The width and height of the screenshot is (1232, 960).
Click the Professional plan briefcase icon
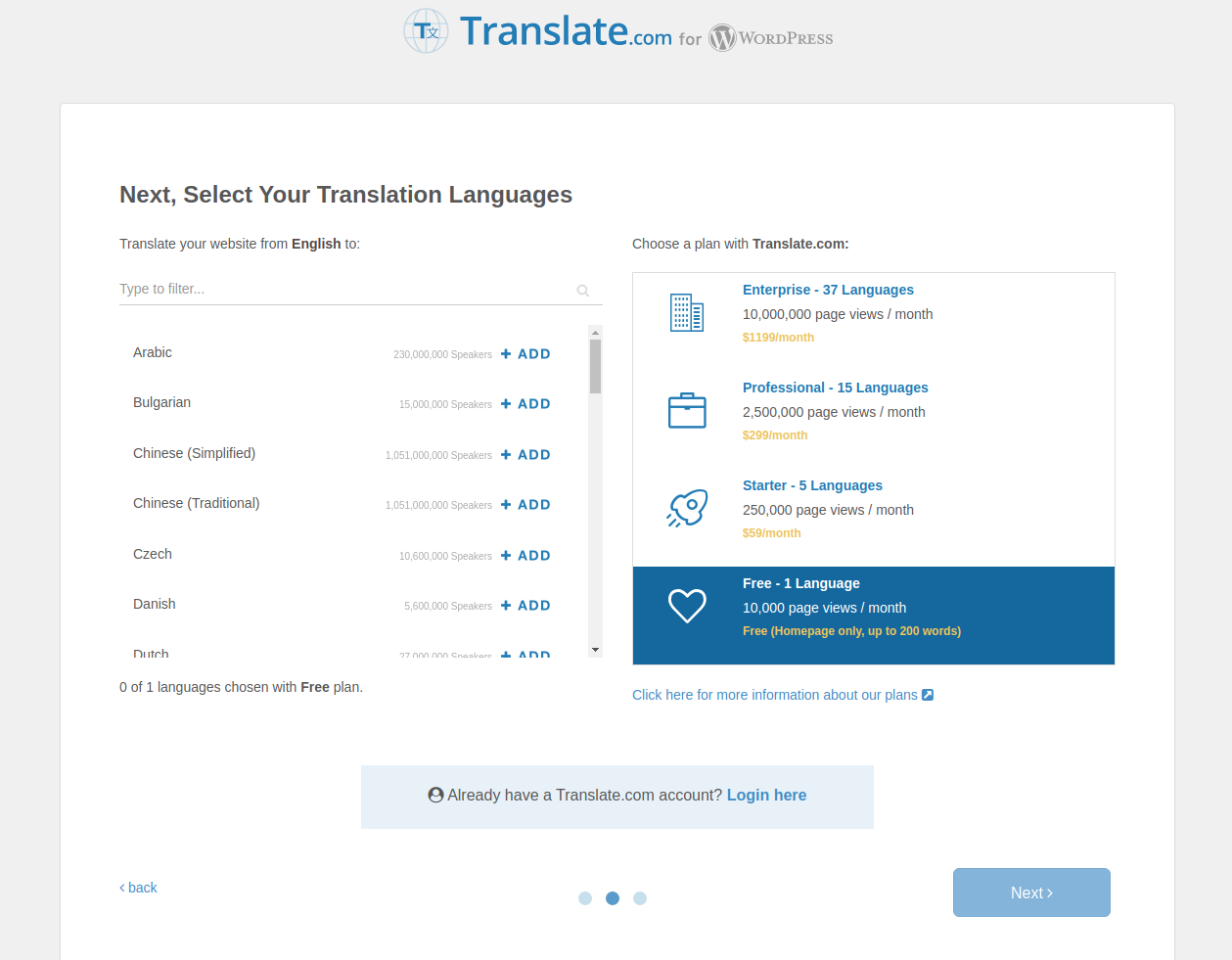click(687, 411)
